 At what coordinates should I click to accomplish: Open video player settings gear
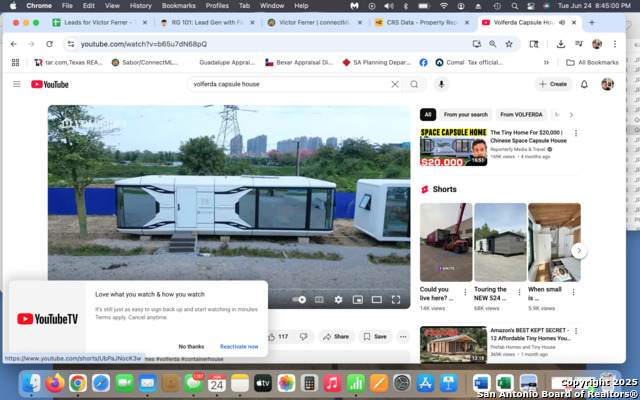click(338, 299)
